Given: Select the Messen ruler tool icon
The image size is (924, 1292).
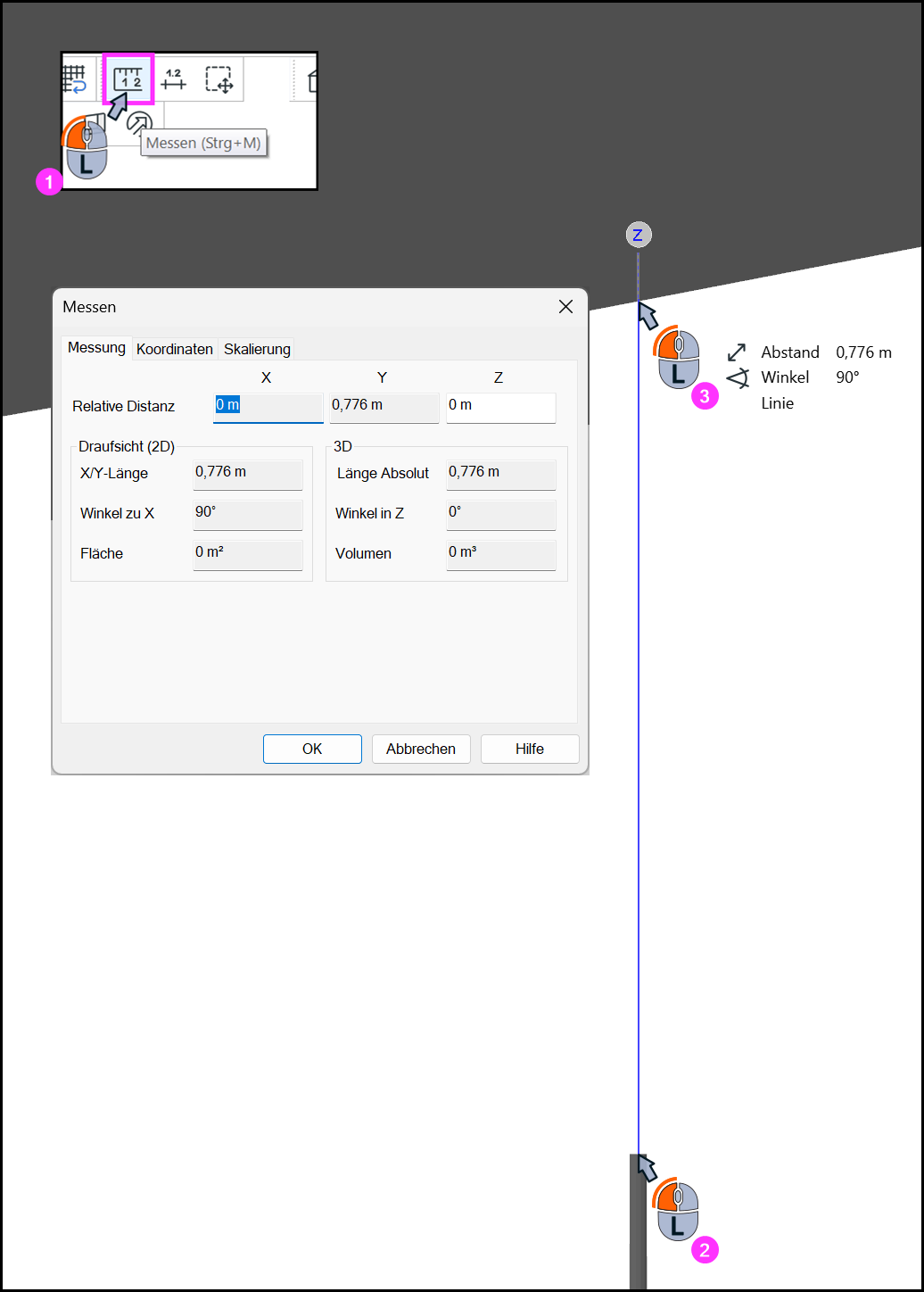Looking at the screenshot, I should point(129,79).
